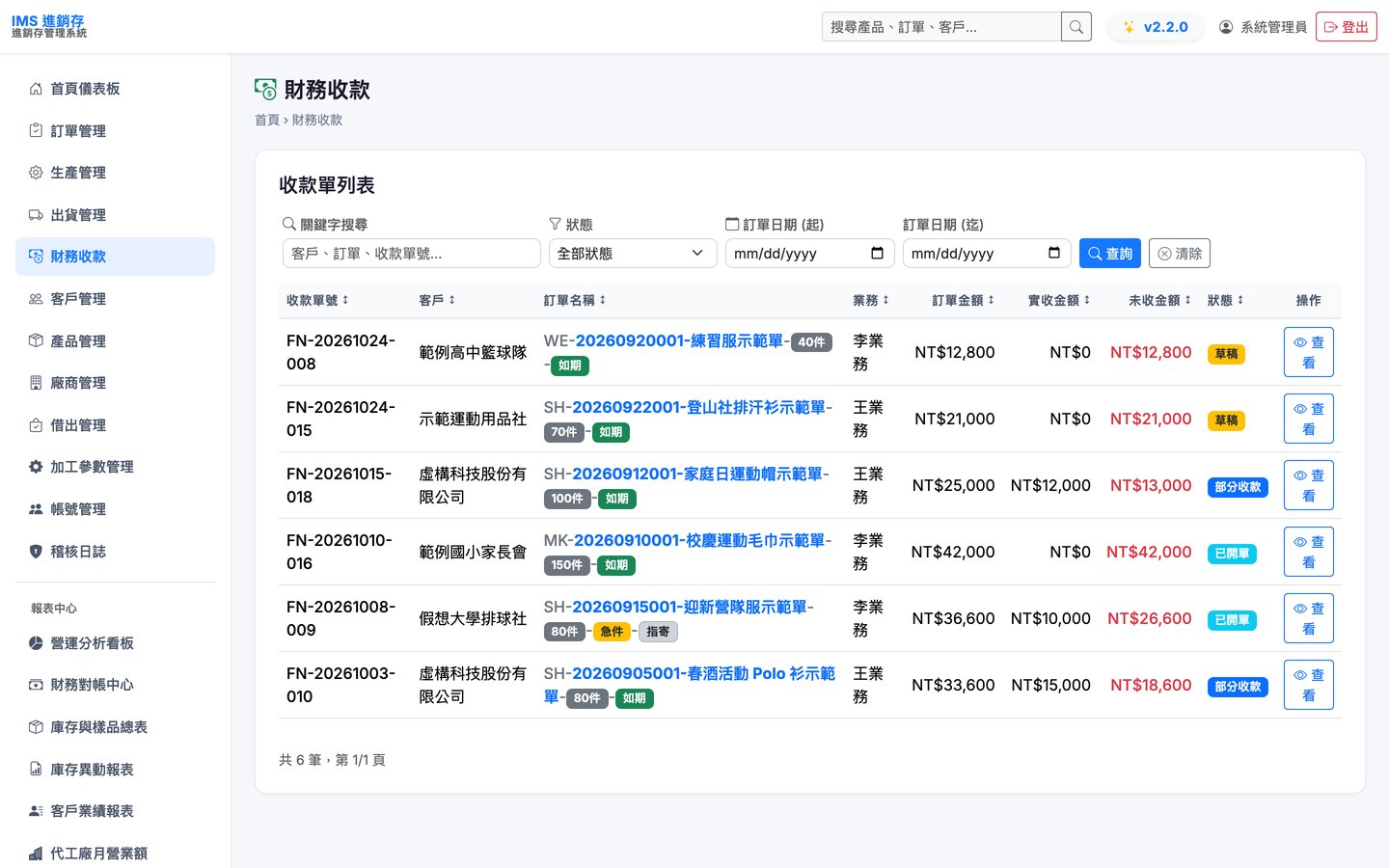Click the bar chart icon beside 代工廠月營業額
Image resolution: width=1389 pixels, height=868 pixels.
coord(36,854)
